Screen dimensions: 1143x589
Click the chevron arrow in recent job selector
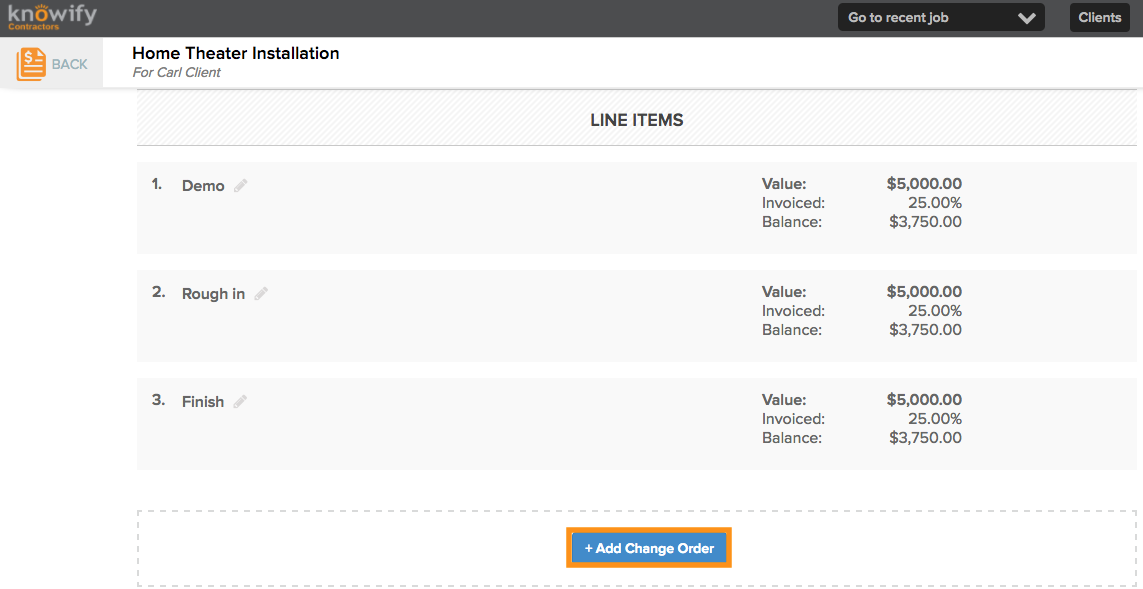[1026, 18]
